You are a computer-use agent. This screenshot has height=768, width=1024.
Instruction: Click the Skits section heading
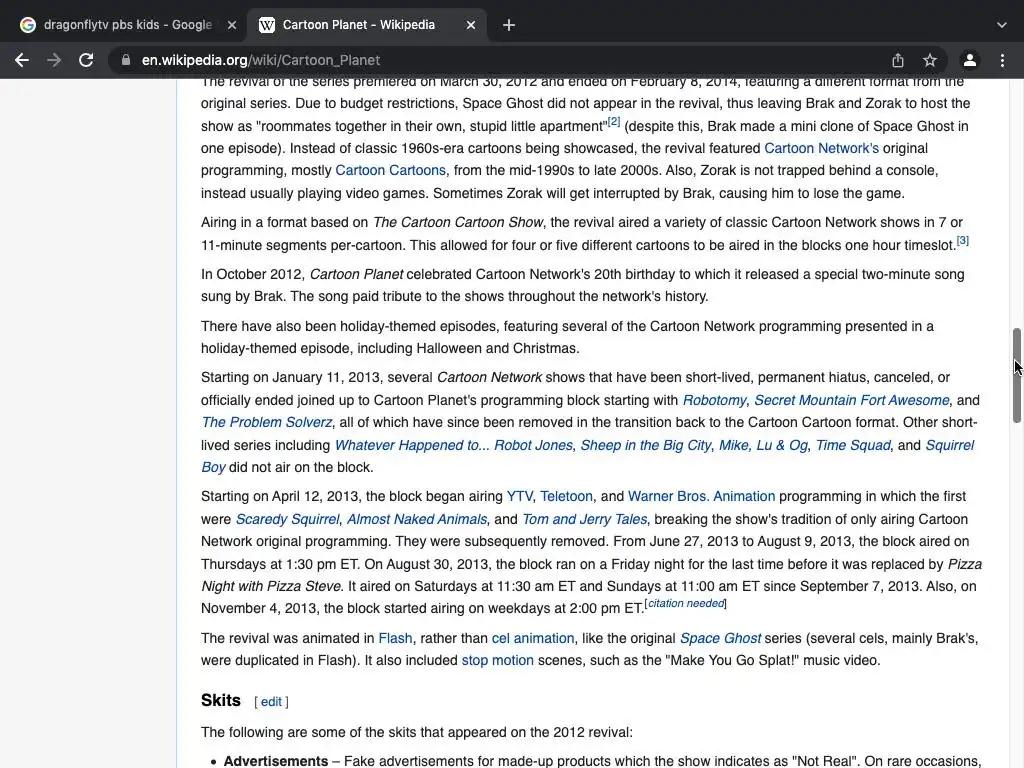[x=221, y=700]
